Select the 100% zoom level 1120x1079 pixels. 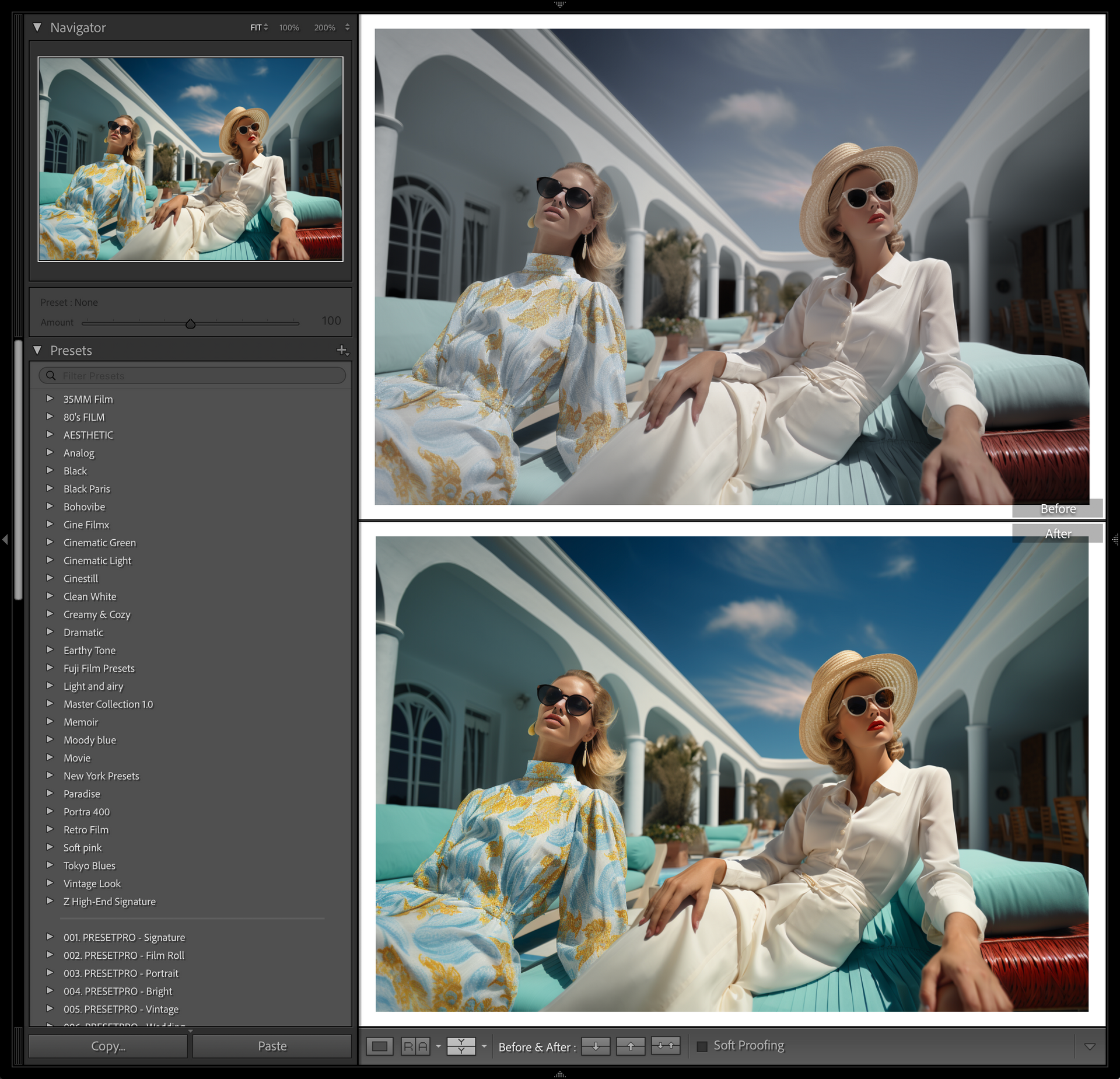click(x=288, y=27)
